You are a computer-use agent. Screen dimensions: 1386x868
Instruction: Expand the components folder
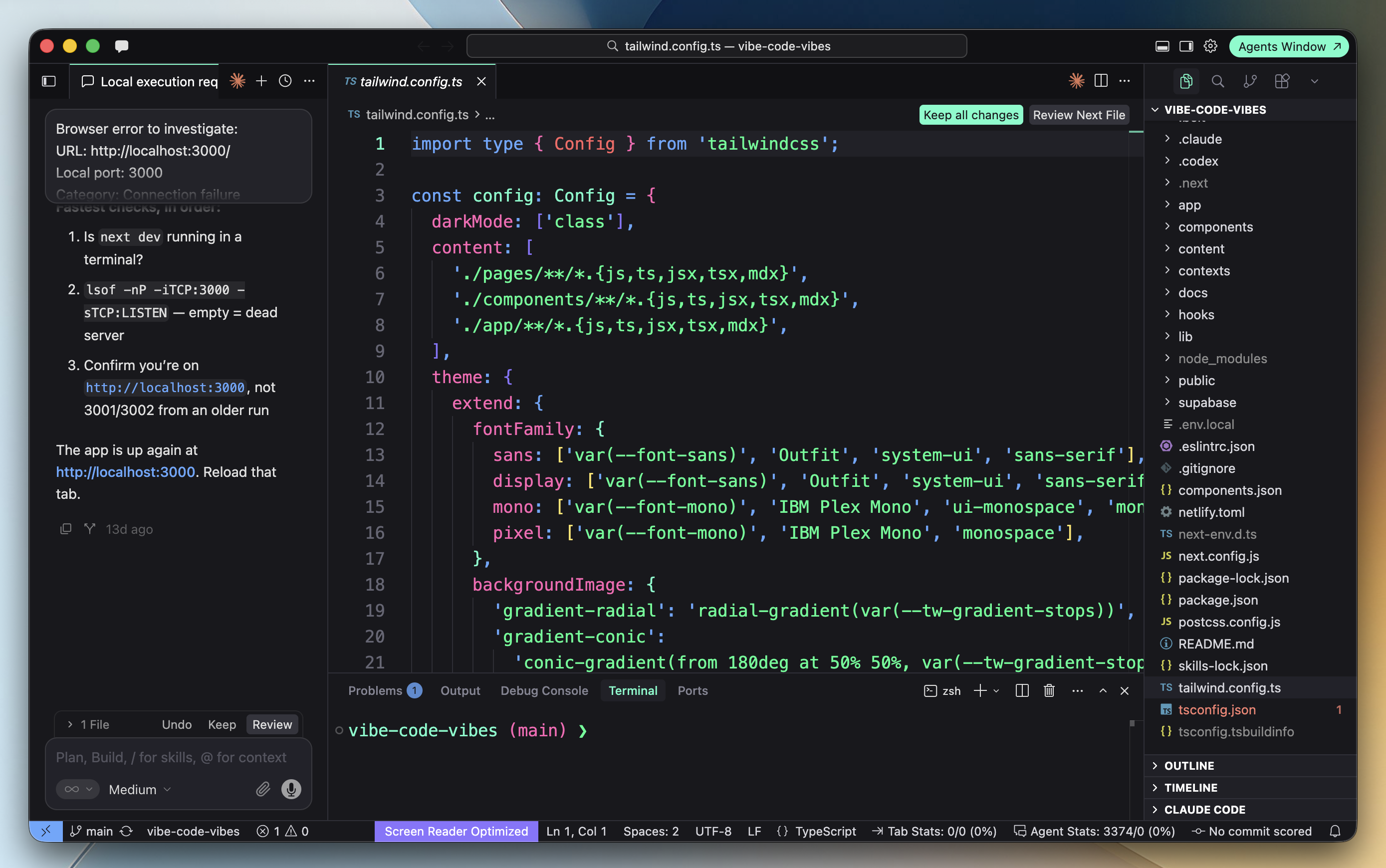coord(1250,227)
